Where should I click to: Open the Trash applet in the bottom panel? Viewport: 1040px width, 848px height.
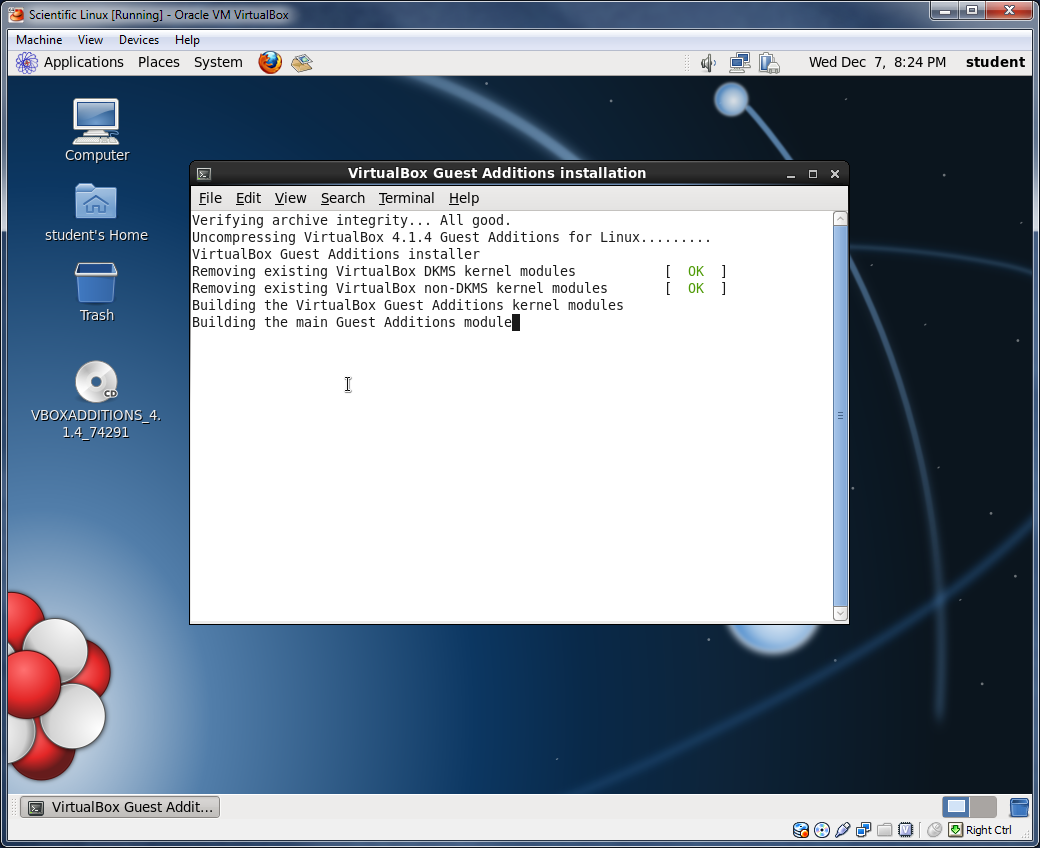click(1019, 807)
